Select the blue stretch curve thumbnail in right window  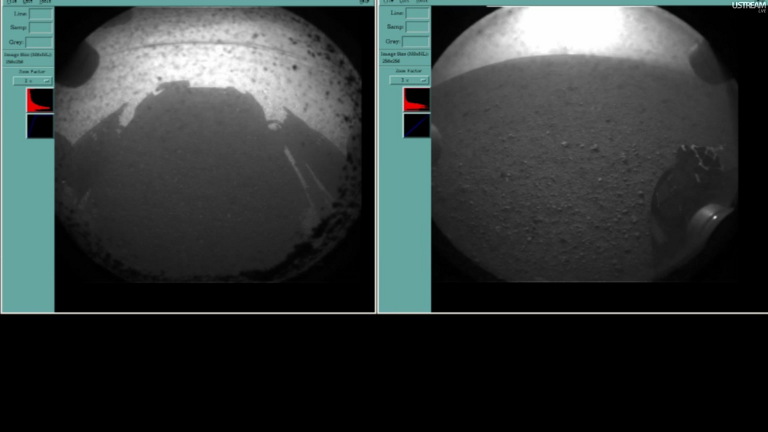[x=416, y=125]
